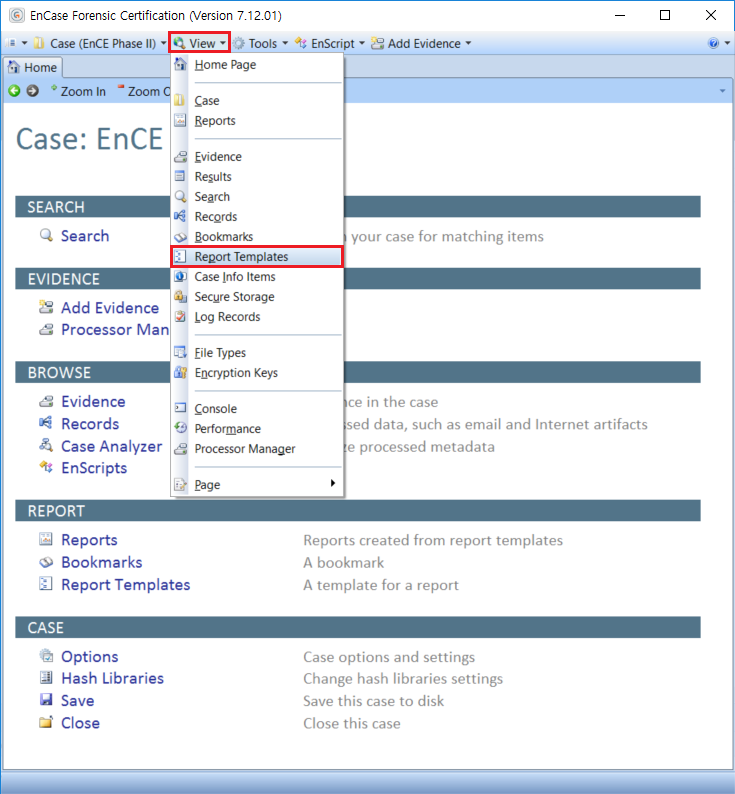Open the Case (EnCE Phase II) dropdown menu

pyautogui.click(x=100, y=44)
